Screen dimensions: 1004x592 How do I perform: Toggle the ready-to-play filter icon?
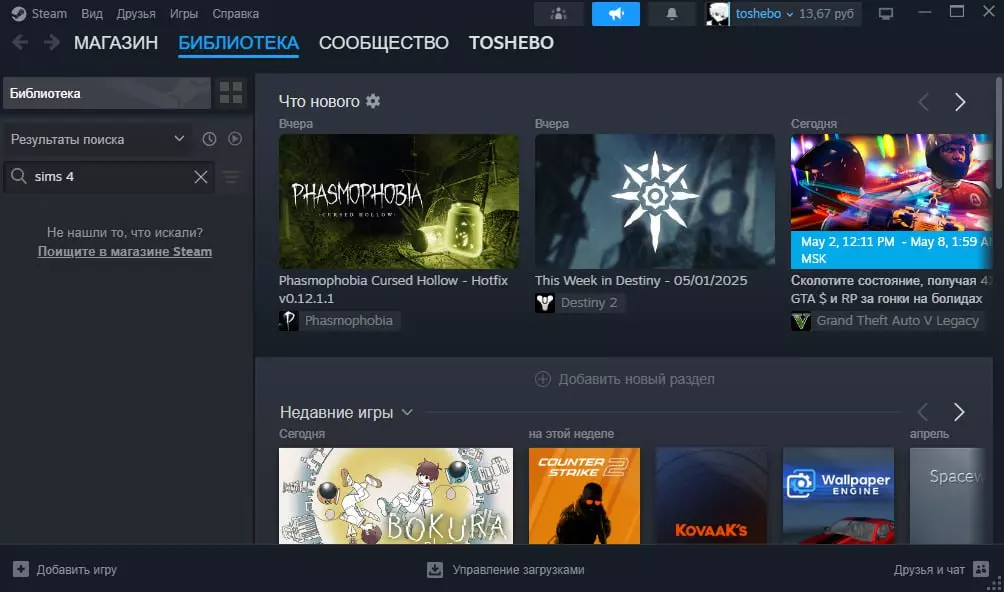click(235, 139)
